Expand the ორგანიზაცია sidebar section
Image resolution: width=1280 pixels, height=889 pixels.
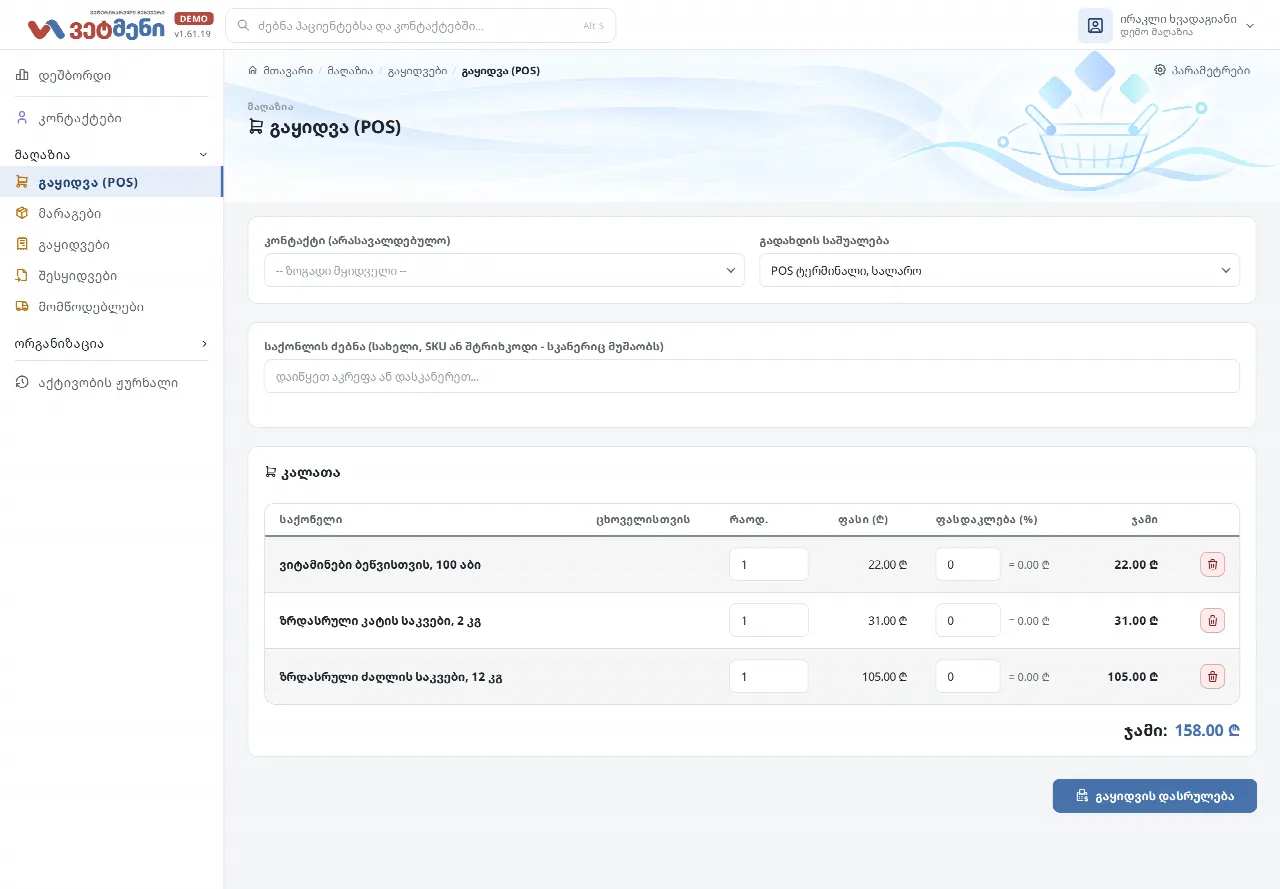111,344
